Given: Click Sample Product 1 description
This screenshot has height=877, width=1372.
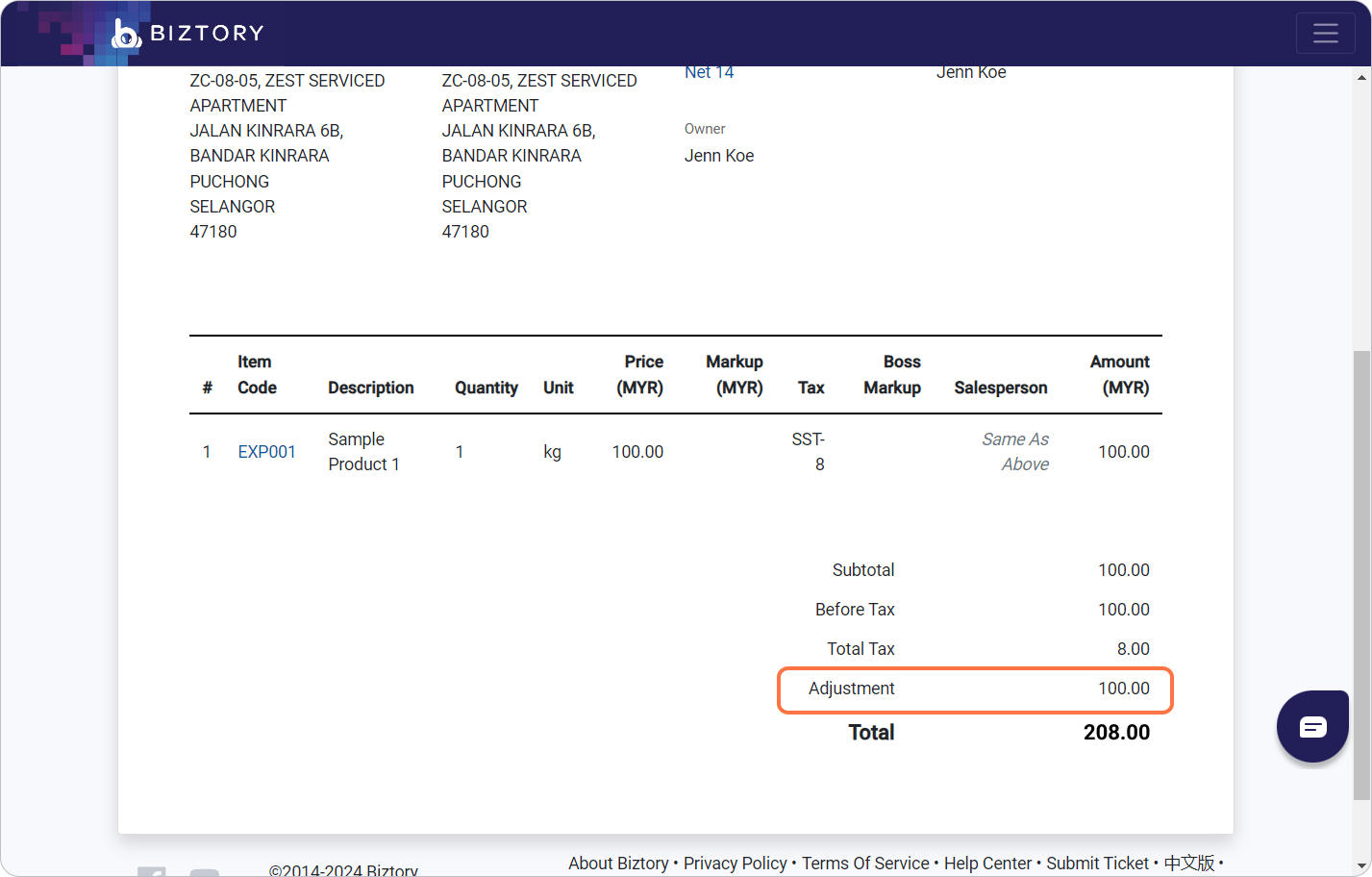Looking at the screenshot, I should point(363,452).
